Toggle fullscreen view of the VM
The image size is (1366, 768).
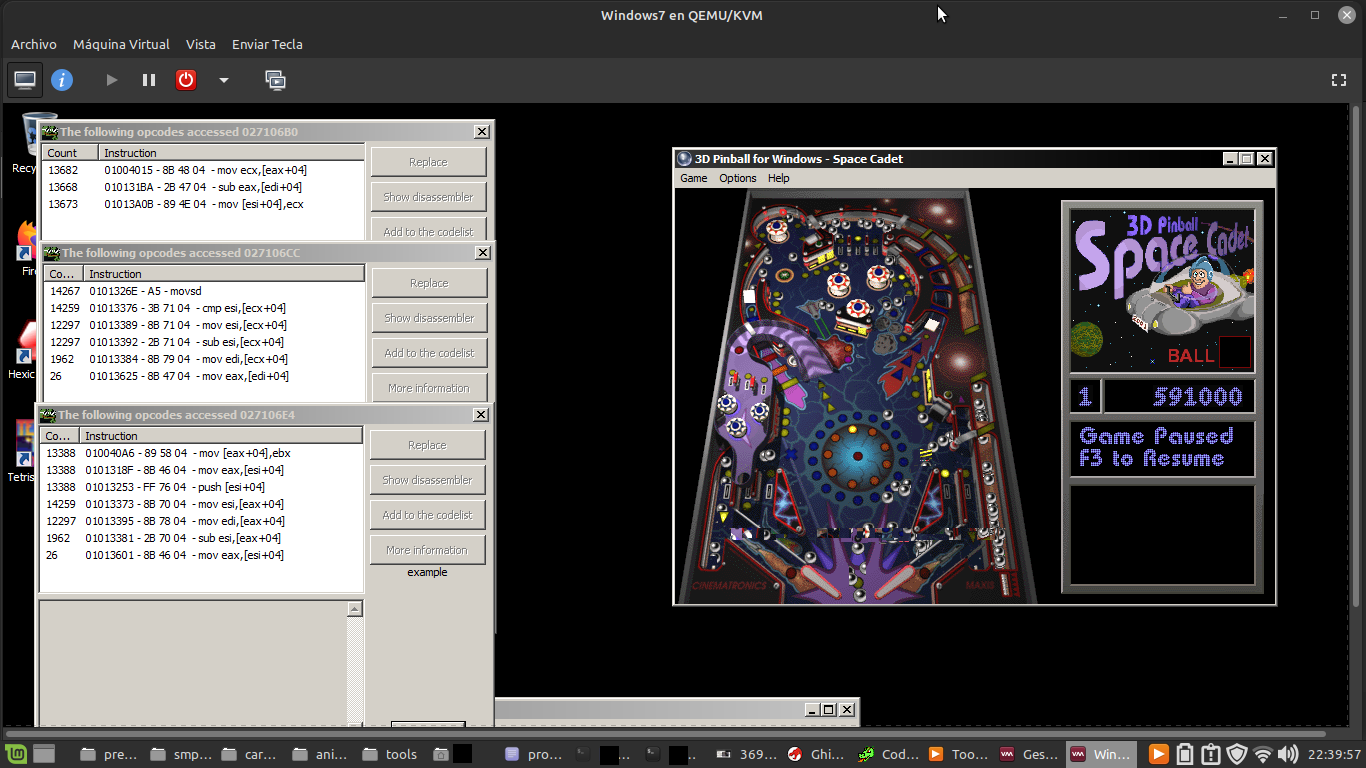1339,80
